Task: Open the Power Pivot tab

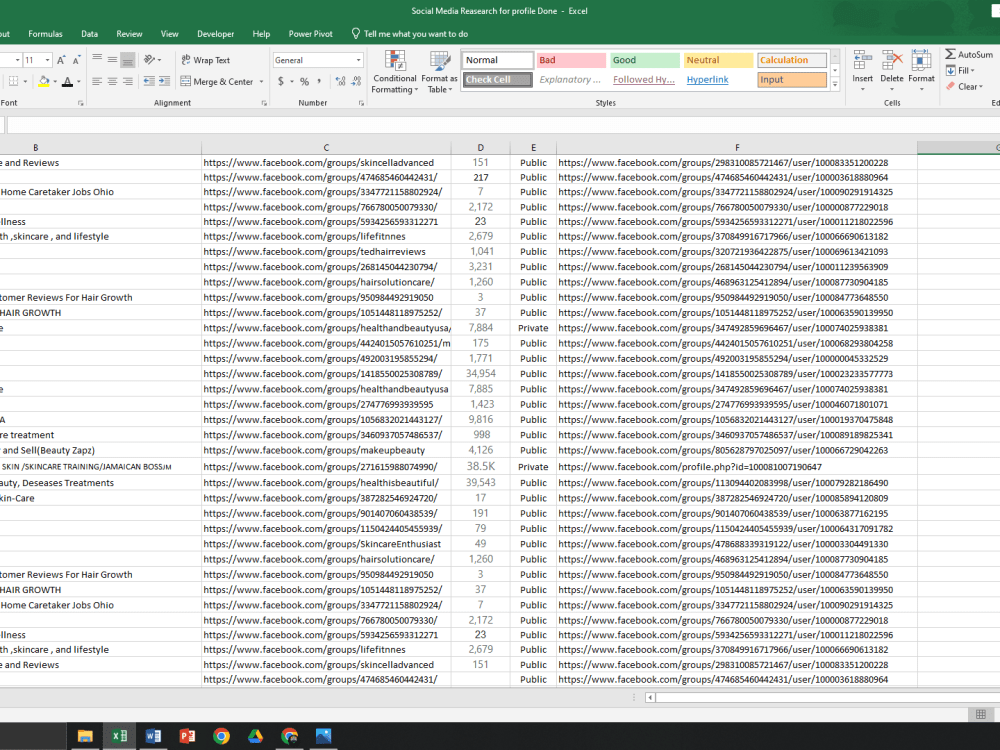Action: click(311, 34)
